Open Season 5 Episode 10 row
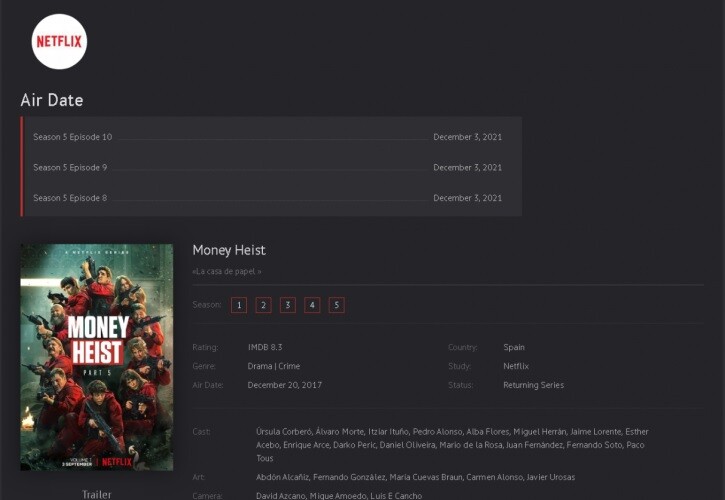The width and height of the screenshot is (725, 500). point(267,137)
